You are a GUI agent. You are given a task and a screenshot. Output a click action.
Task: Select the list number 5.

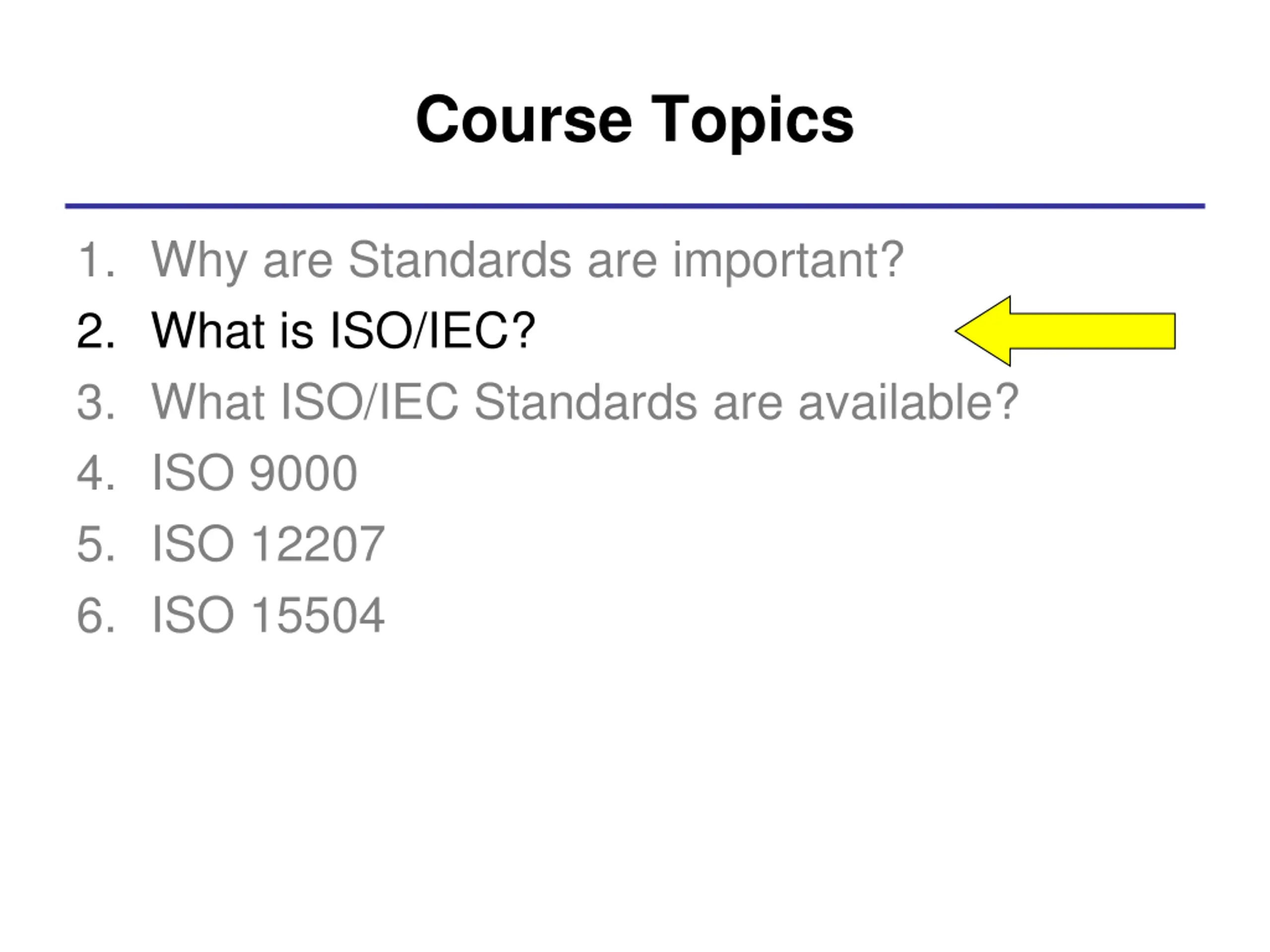(96, 544)
